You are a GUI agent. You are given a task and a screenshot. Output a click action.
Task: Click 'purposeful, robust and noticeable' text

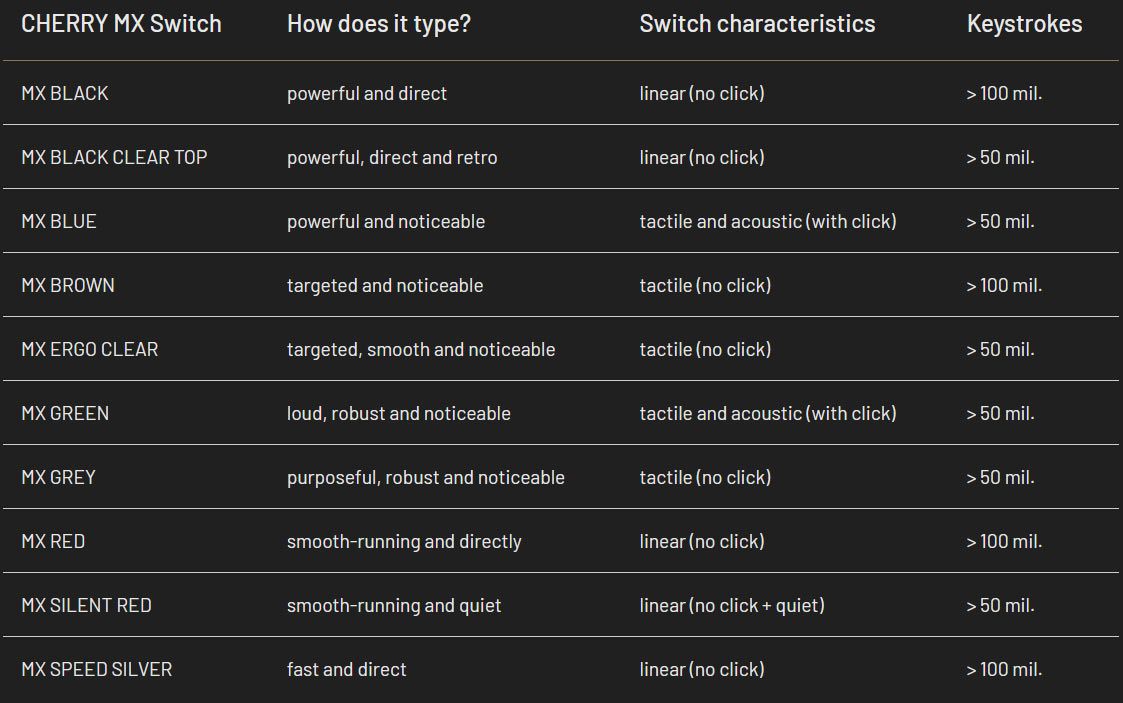[x=425, y=477]
